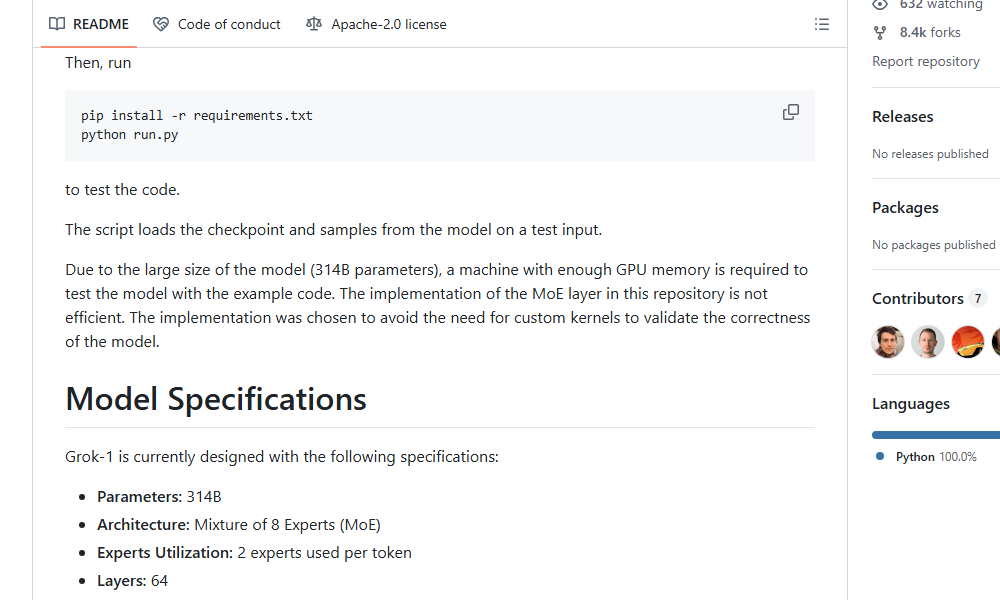Viewport: 1000px width, 600px height.
Task: Click the third contributor avatar thumbnail
Action: (x=967, y=341)
